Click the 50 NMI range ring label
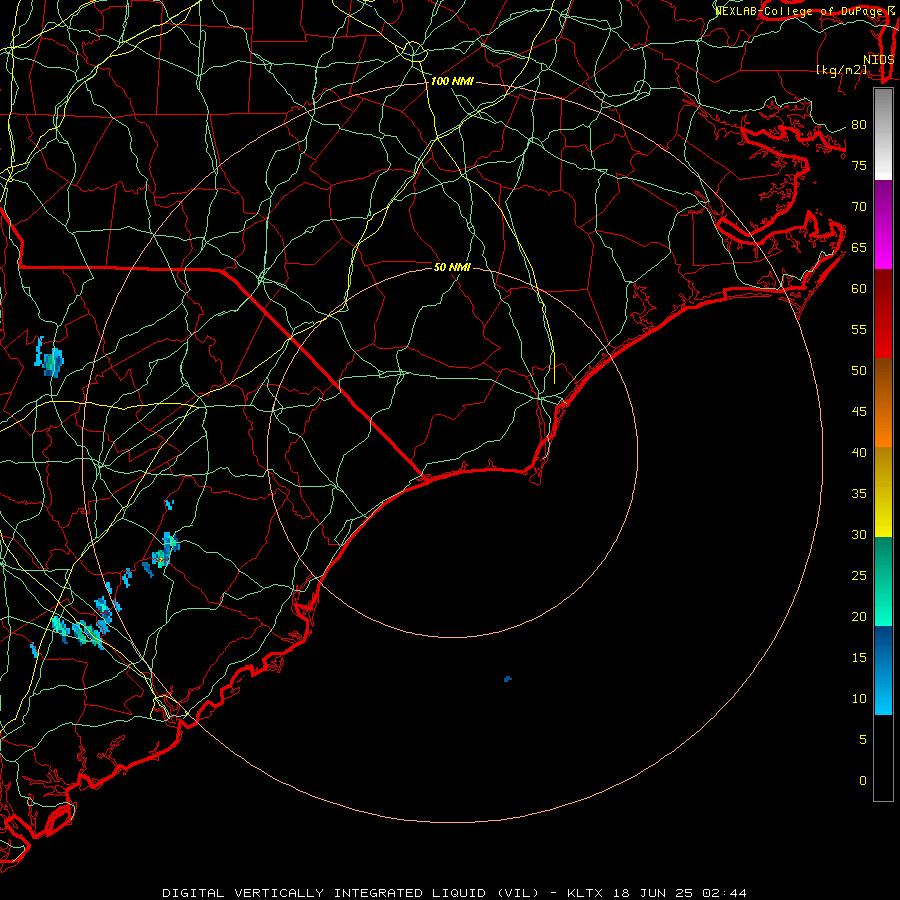Viewport: 900px width, 900px height. (452, 267)
